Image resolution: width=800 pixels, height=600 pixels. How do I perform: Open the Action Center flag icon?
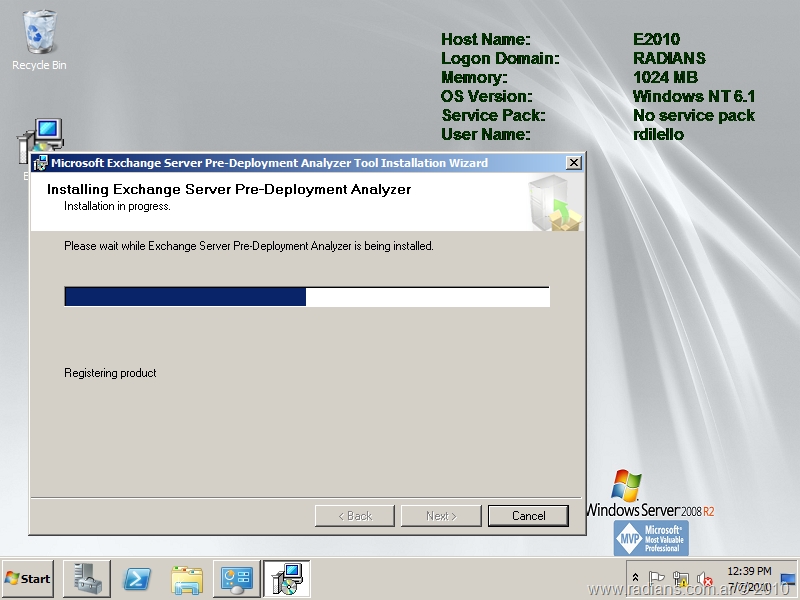coord(657,578)
